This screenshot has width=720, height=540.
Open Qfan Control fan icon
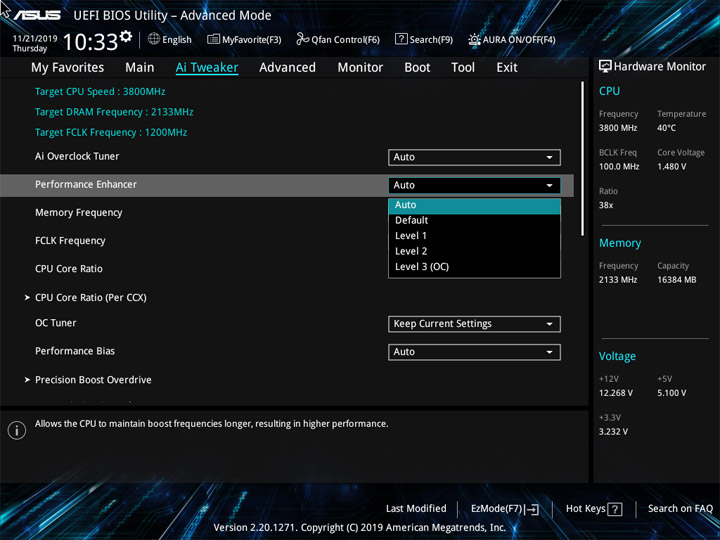302,39
